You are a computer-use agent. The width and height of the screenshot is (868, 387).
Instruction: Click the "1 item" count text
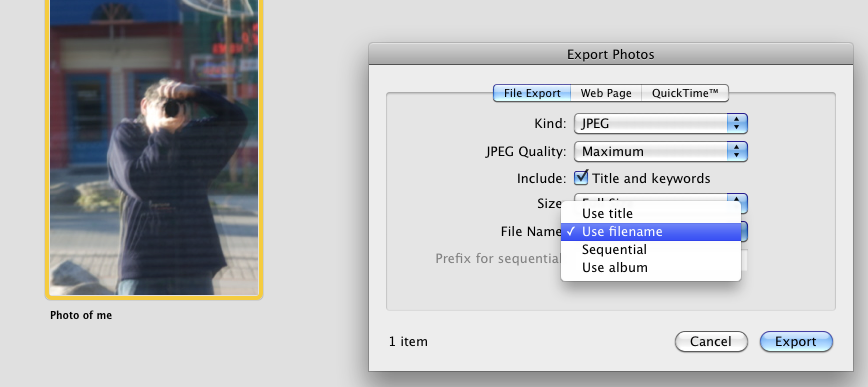(408, 342)
